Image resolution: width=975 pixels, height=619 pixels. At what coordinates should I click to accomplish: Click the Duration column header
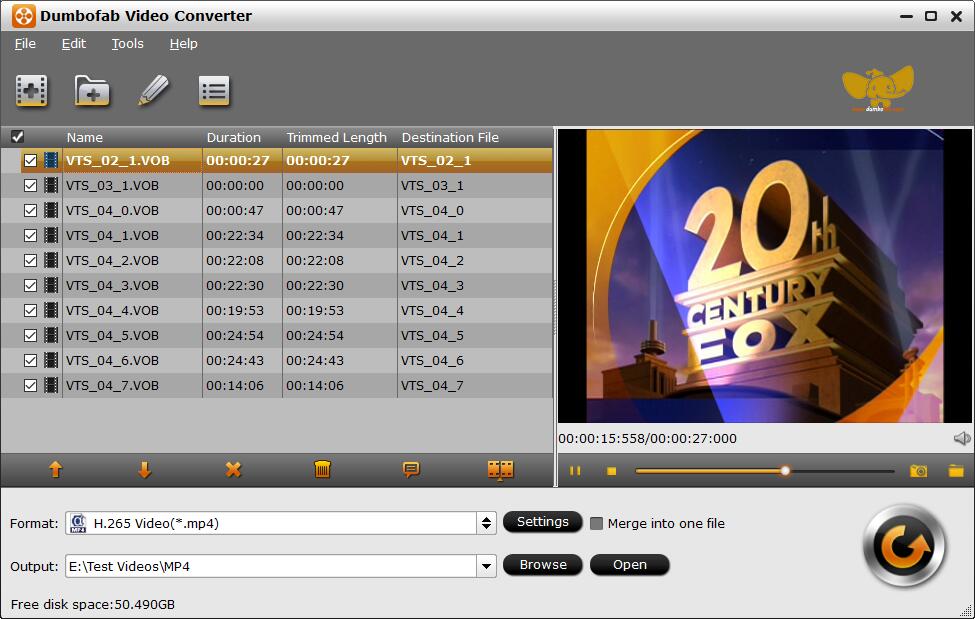point(233,137)
